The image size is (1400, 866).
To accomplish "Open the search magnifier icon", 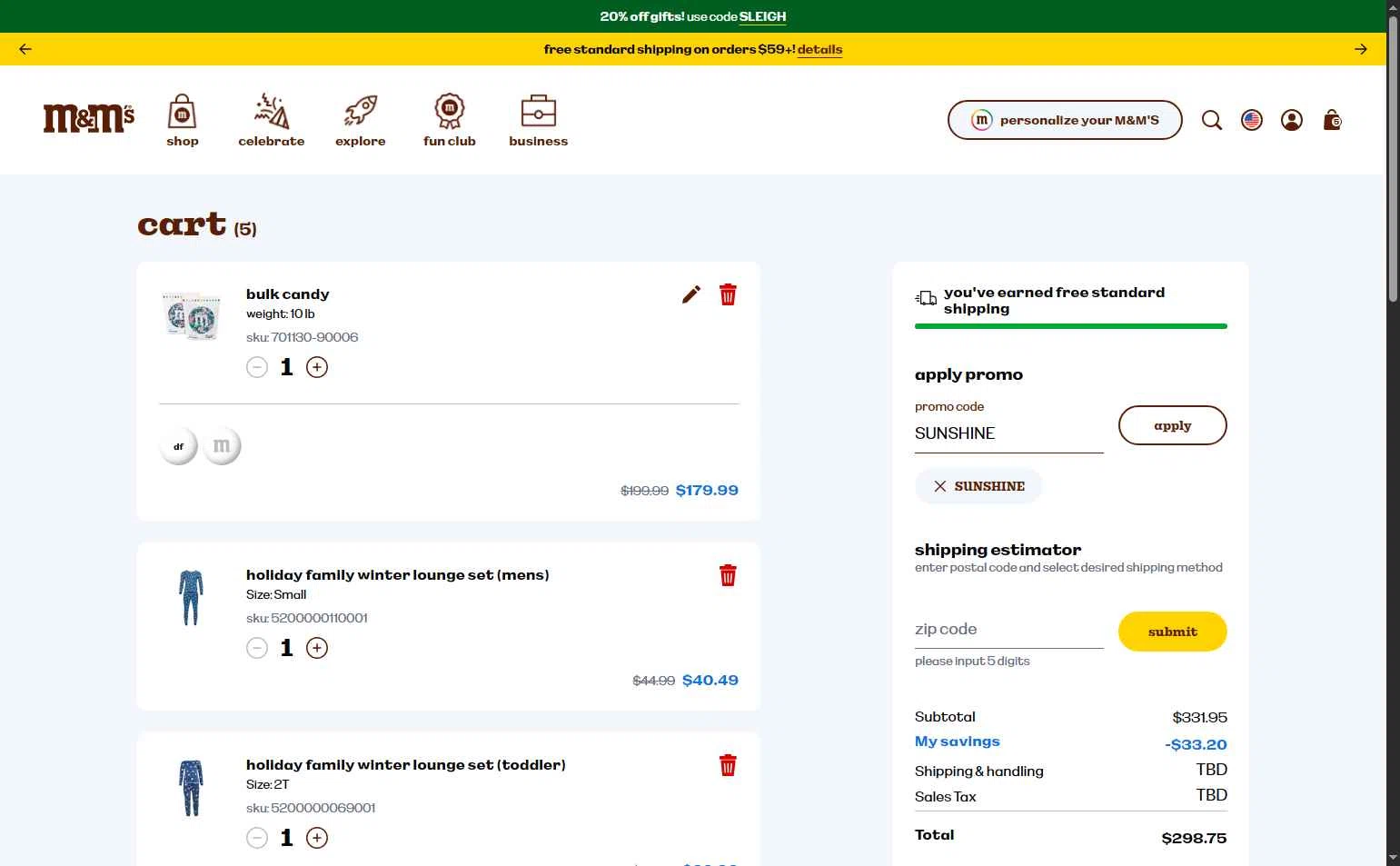I will coord(1212,120).
